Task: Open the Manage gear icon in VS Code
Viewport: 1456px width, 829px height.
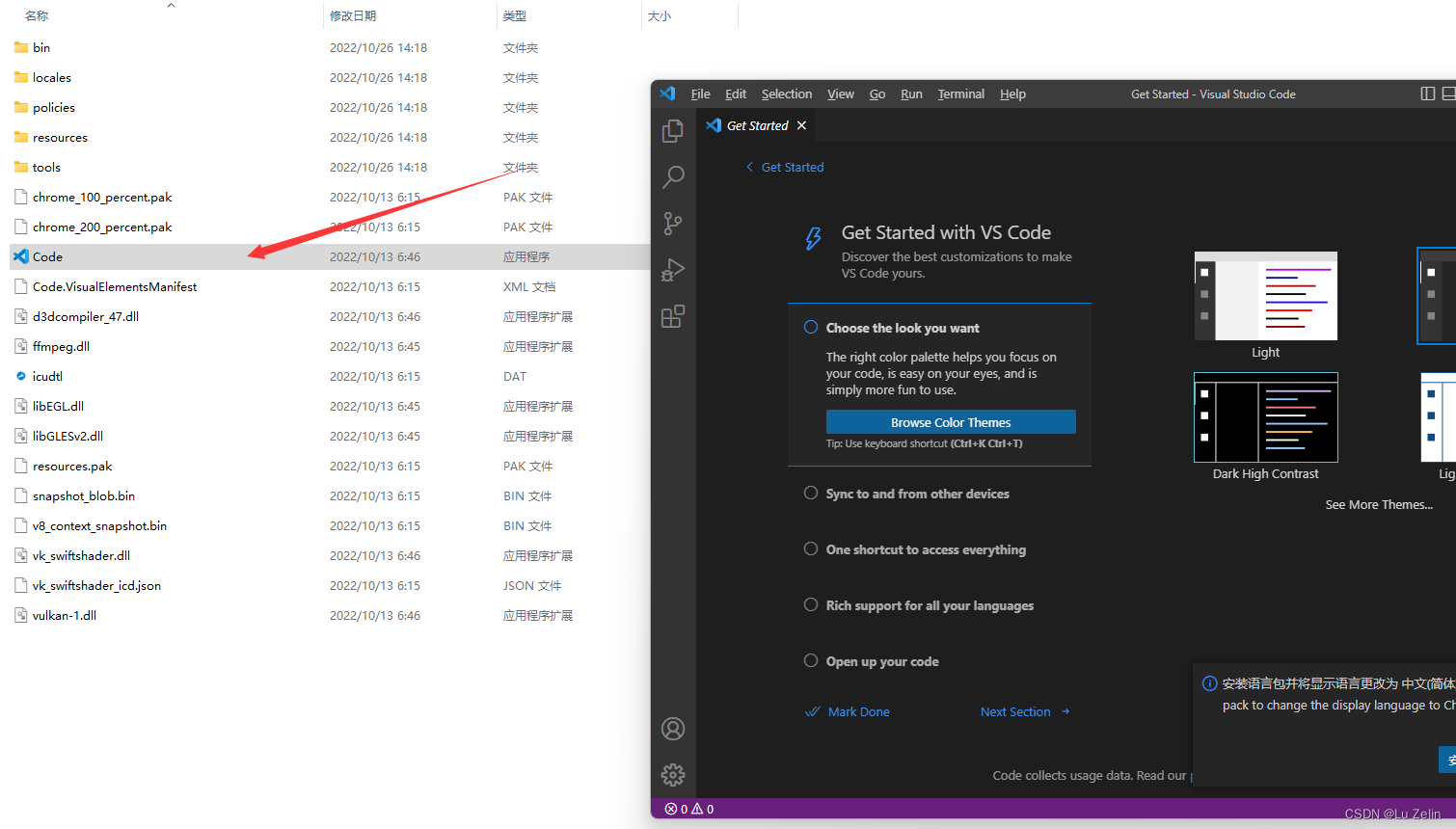Action: (x=673, y=774)
